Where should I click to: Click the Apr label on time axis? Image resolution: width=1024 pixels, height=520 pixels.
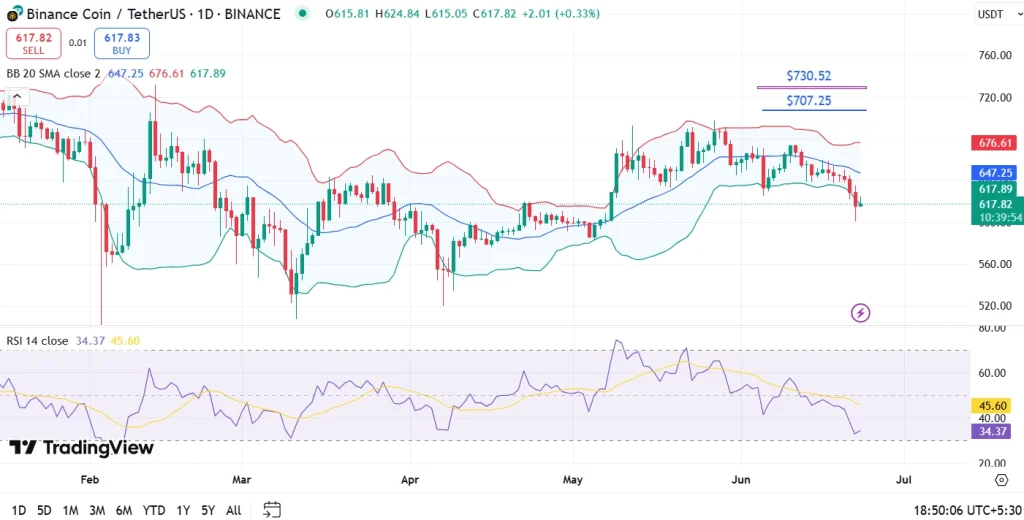pos(409,480)
